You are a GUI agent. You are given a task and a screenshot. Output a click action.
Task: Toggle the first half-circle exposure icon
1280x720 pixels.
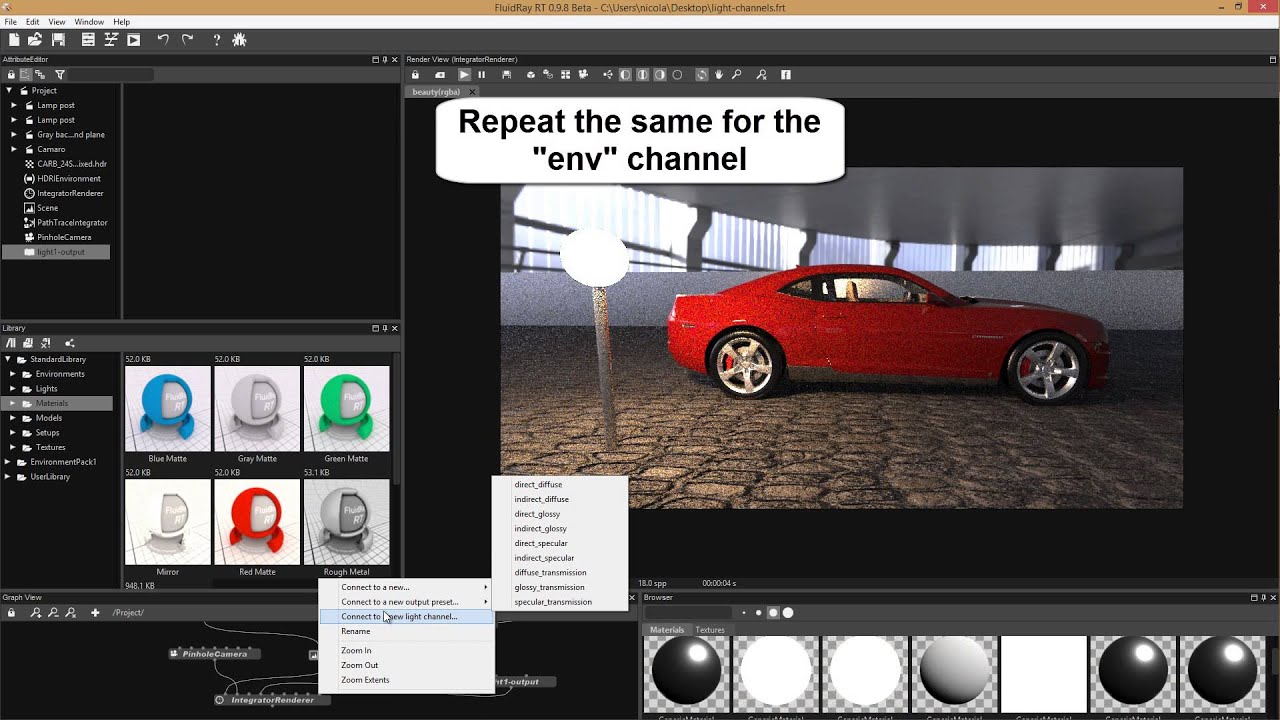[x=626, y=75]
